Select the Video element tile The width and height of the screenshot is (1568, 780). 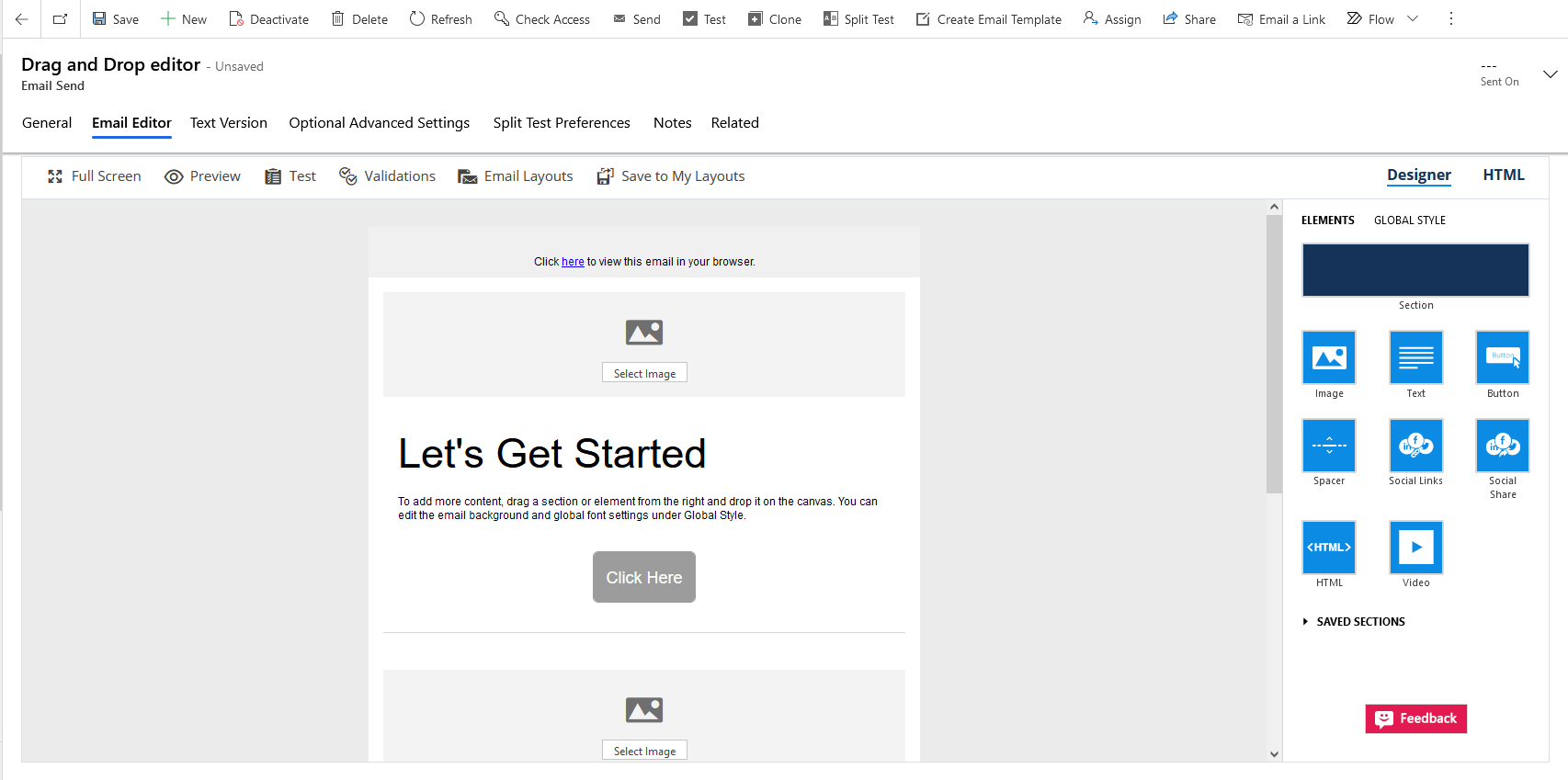pos(1415,548)
